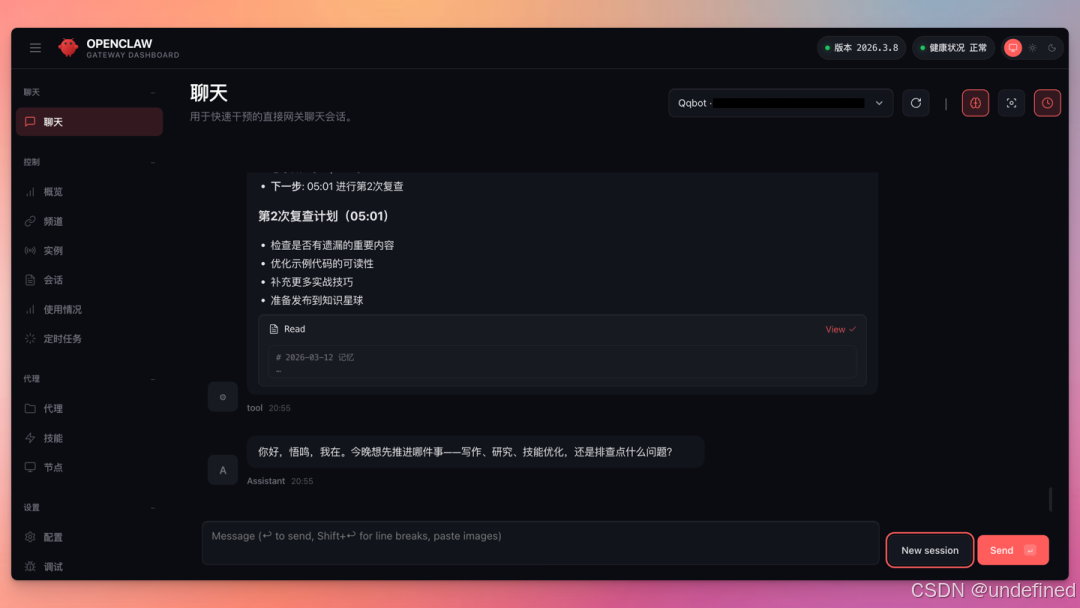Open the Qqbot session dropdown
The image size is (1080, 608).
(x=780, y=103)
